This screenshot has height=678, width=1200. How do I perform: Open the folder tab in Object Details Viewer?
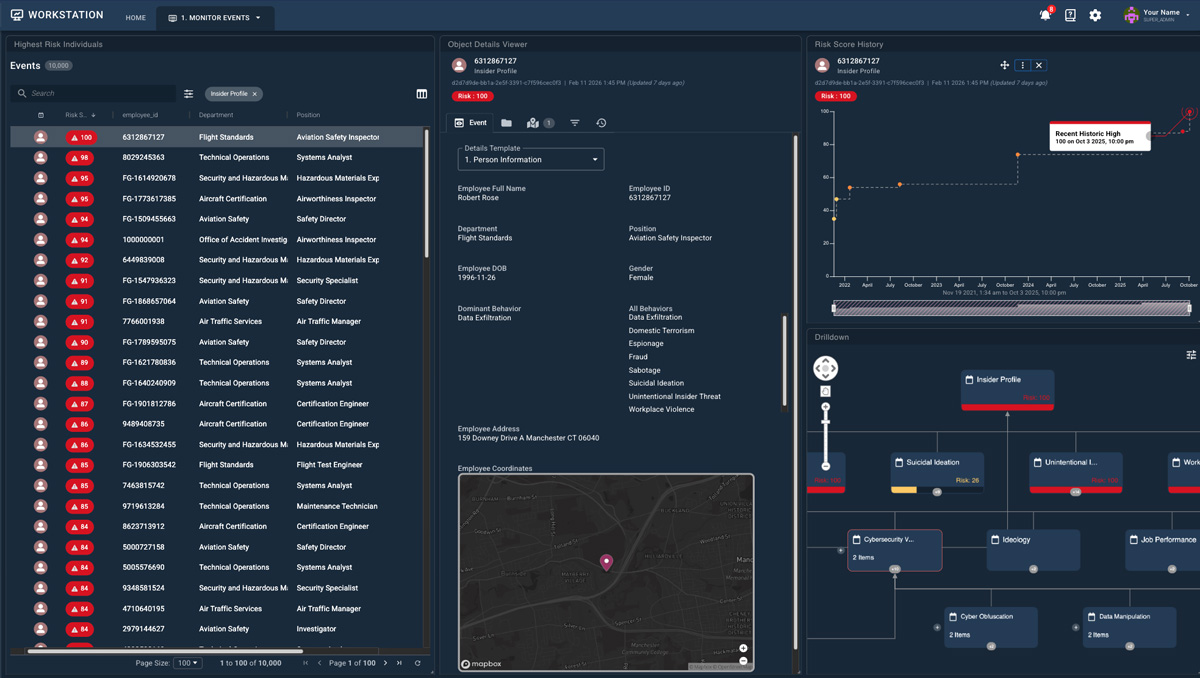(506, 123)
